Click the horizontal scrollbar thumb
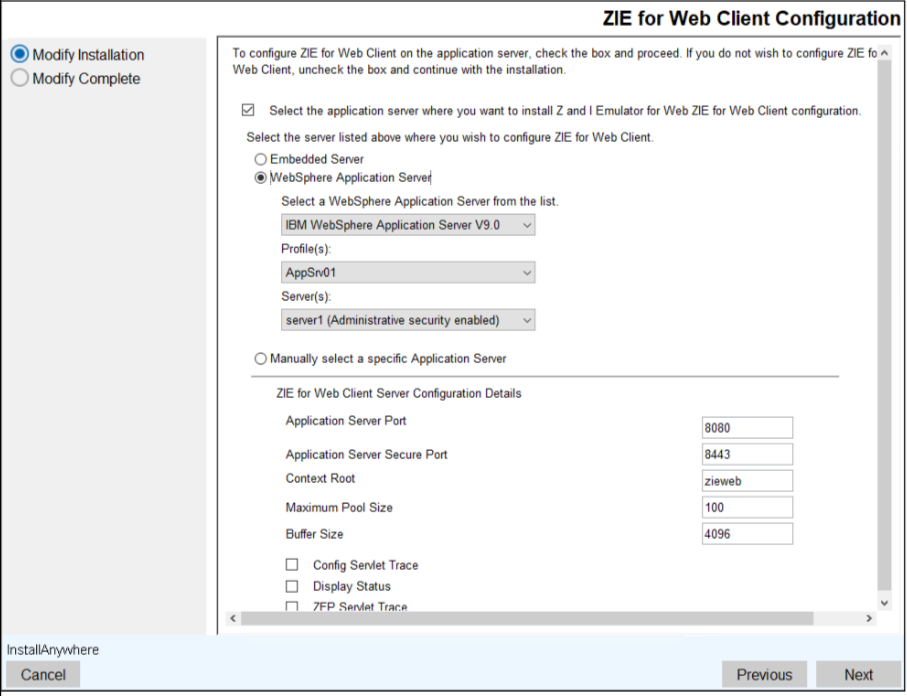The width and height of the screenshot is (907, 696). coord(527,618)
